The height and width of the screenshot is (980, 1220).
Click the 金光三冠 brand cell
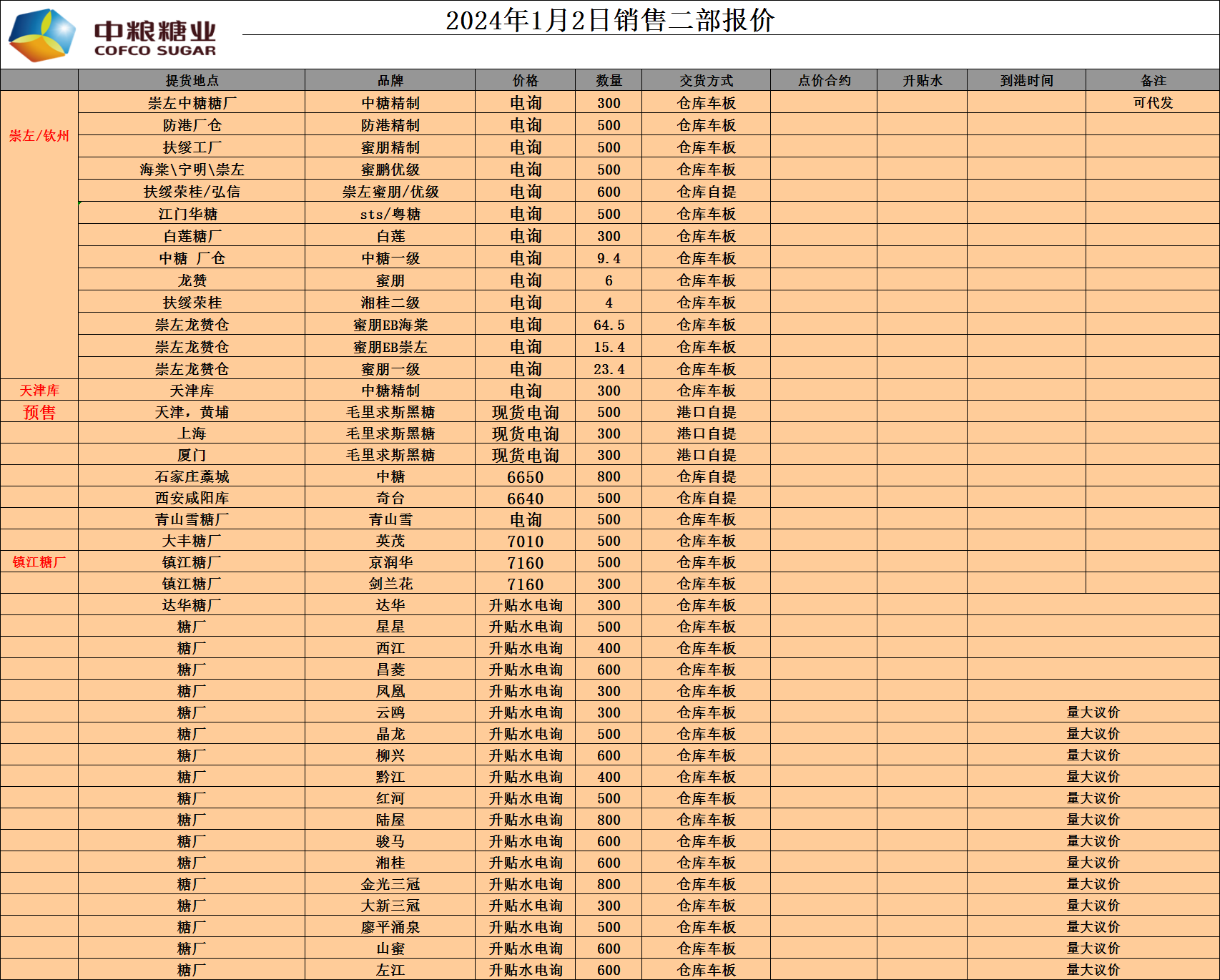(390, 884)
